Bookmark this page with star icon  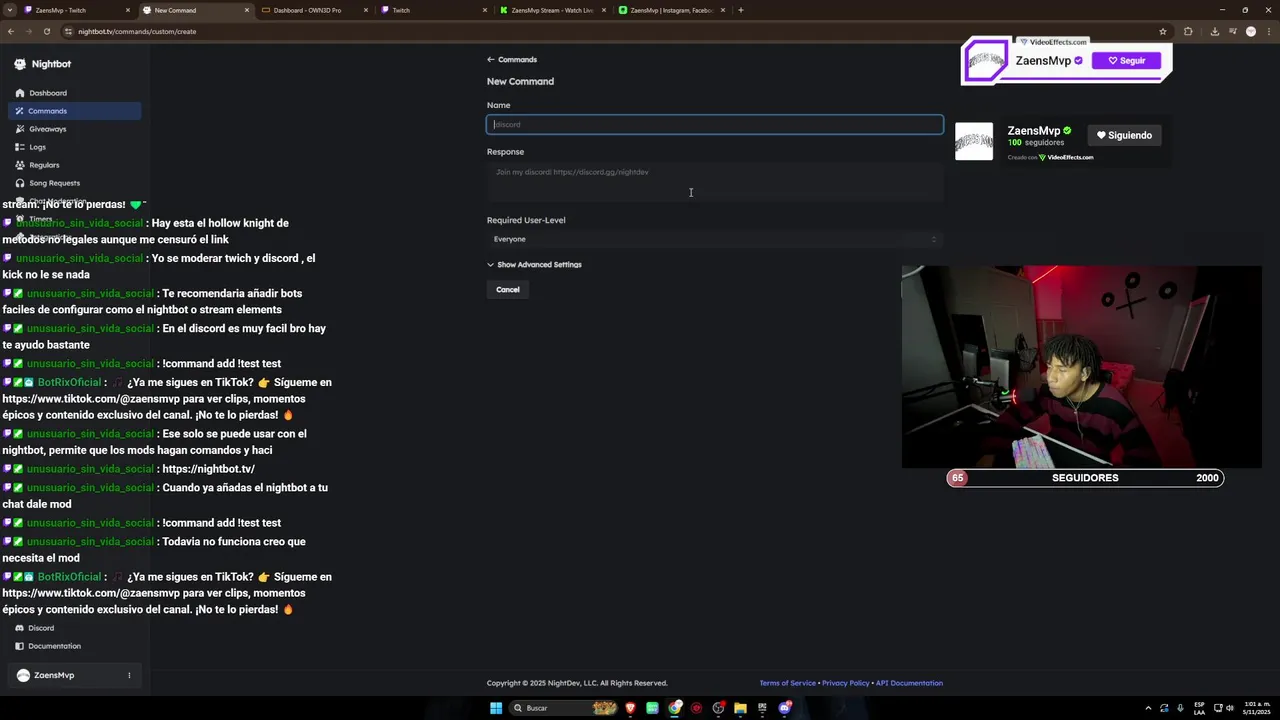click(1163, 31)
